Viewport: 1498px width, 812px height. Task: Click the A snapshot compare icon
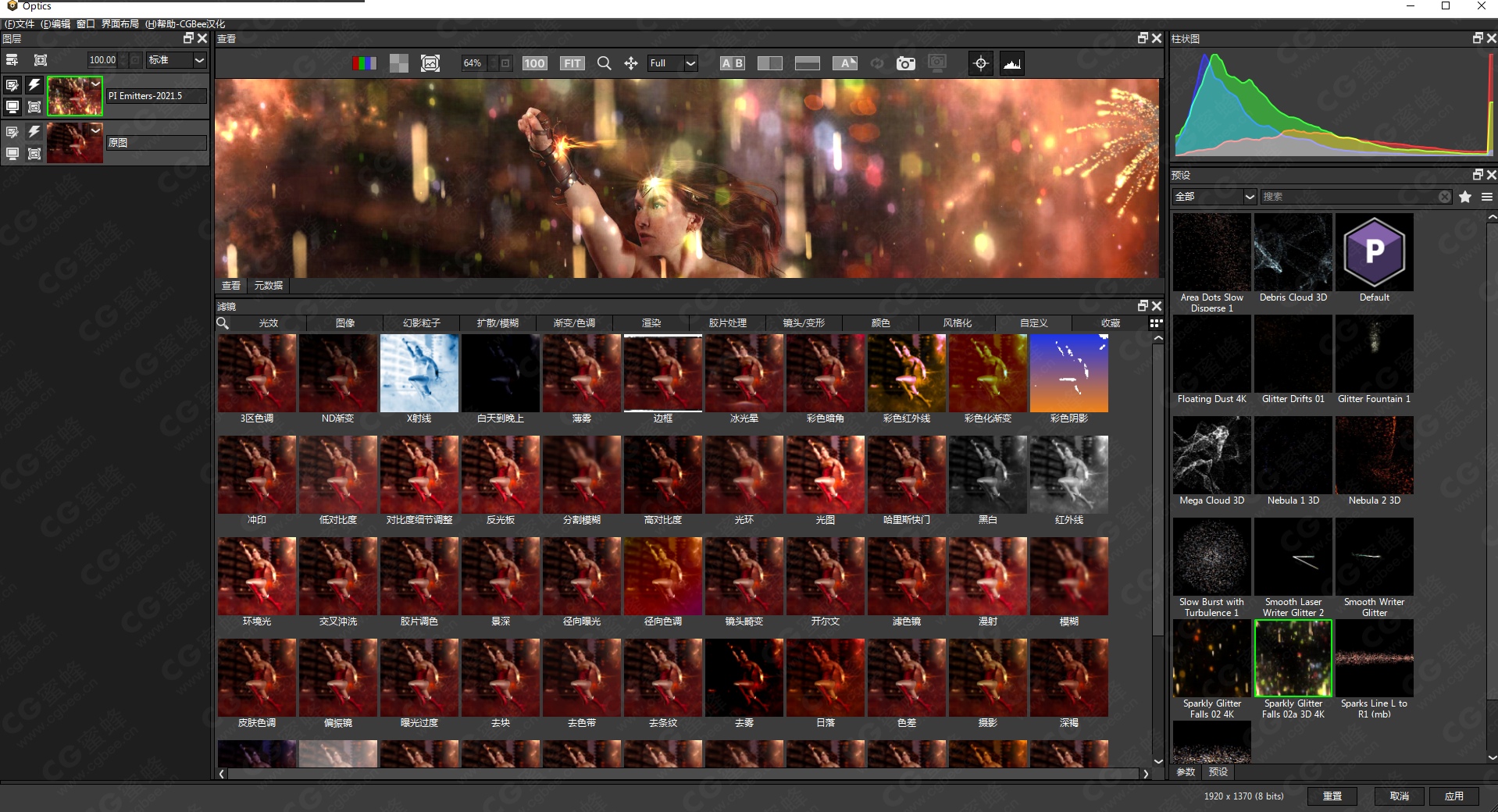coord(844,63)
